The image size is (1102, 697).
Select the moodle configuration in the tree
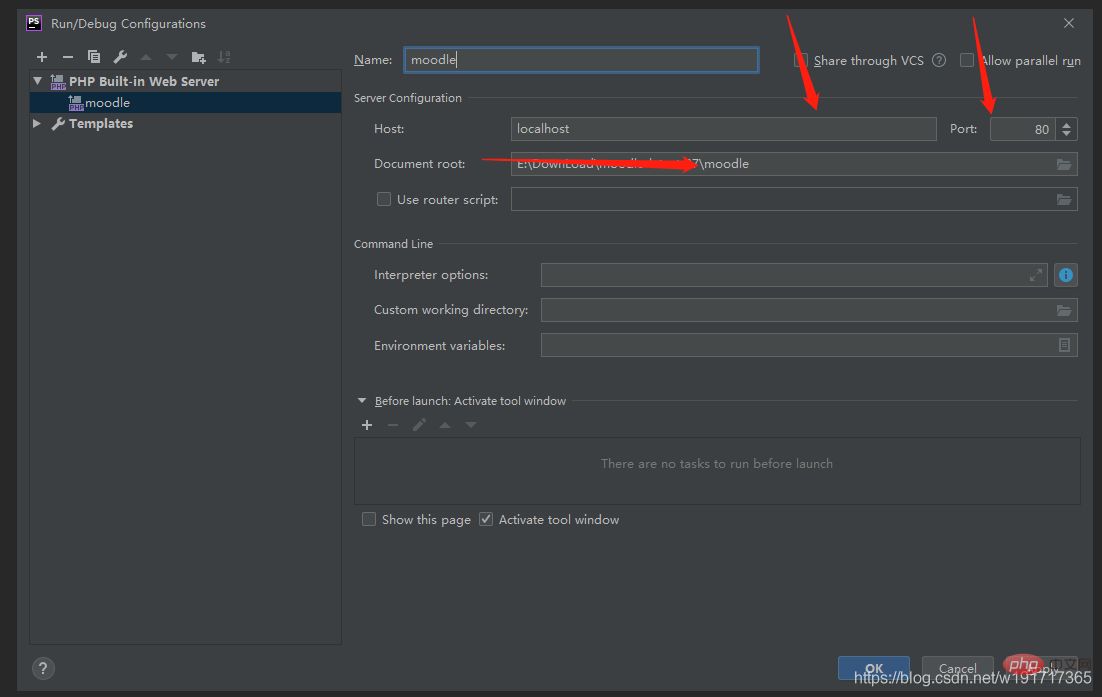186,103
